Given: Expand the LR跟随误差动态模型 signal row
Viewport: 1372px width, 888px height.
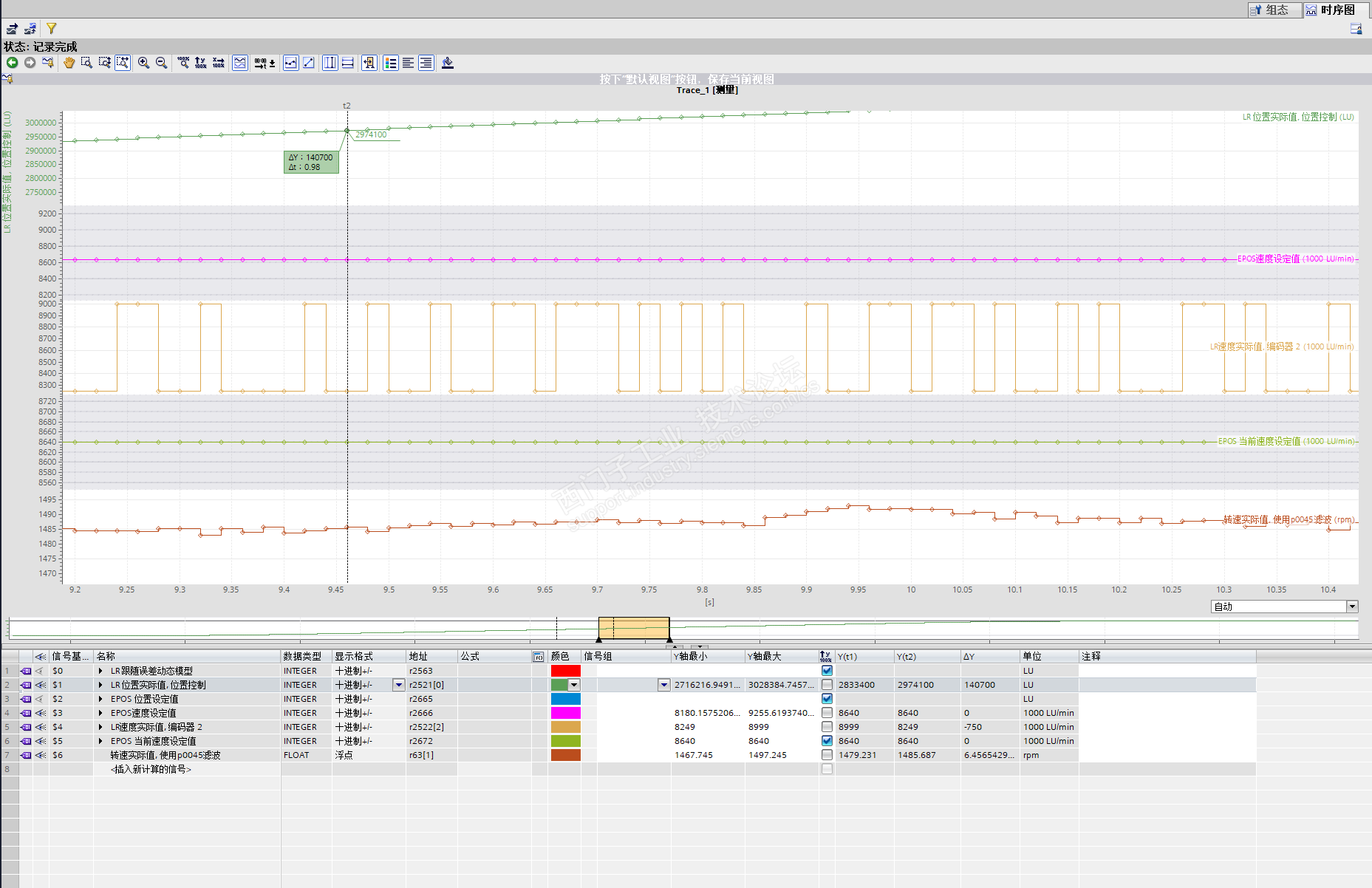Looking at the screenshot, I should [x=100, y=671].
